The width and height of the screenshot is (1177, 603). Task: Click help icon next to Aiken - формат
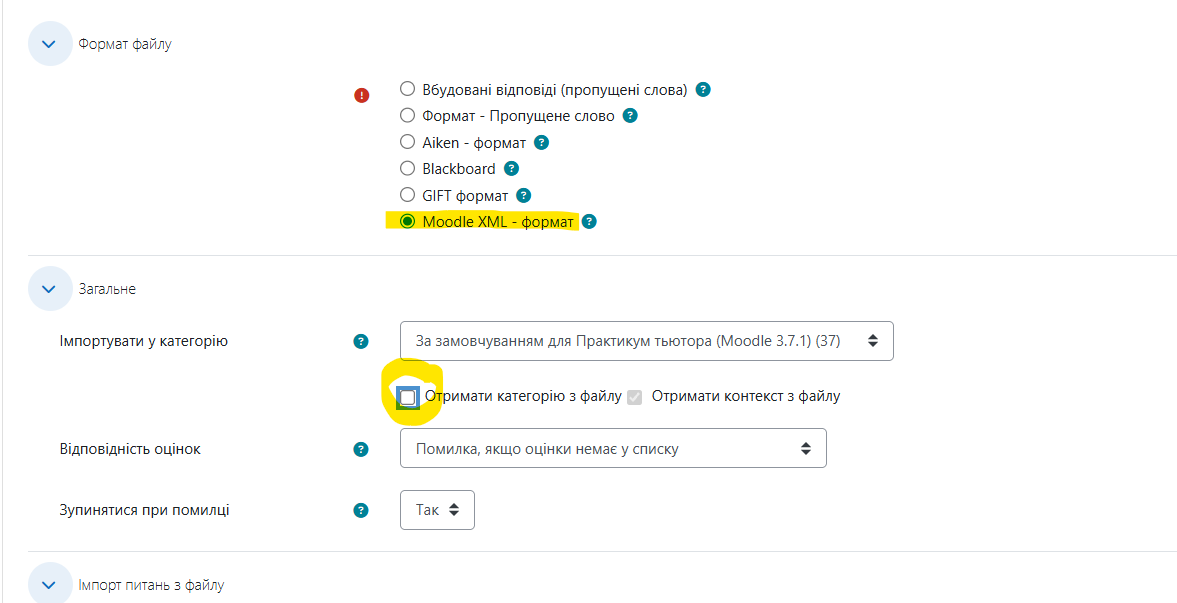(x=541, y=142)
